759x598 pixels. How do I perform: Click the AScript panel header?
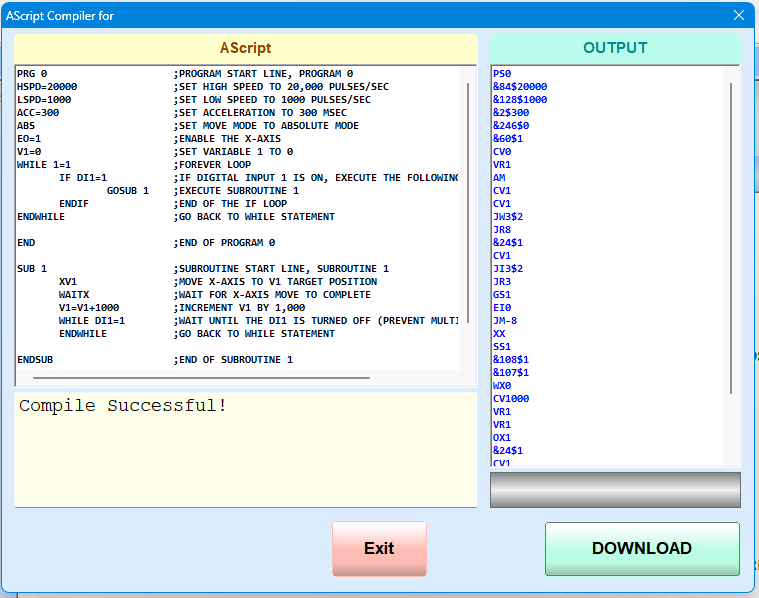tap(246, 48)
